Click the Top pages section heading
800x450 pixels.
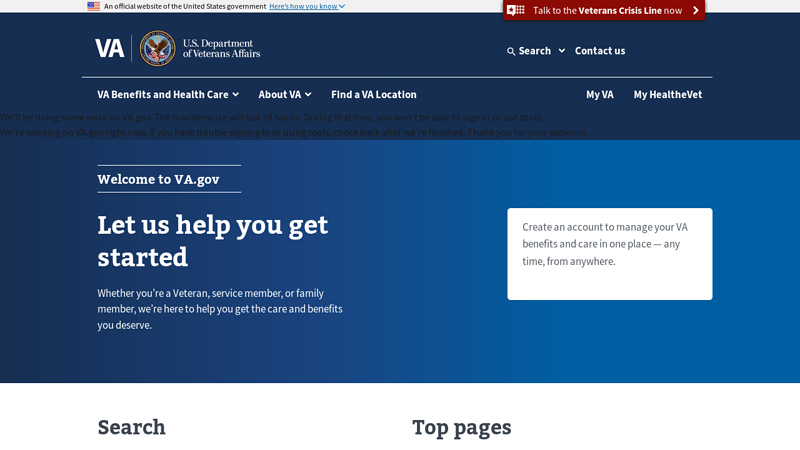pos(461,427)
